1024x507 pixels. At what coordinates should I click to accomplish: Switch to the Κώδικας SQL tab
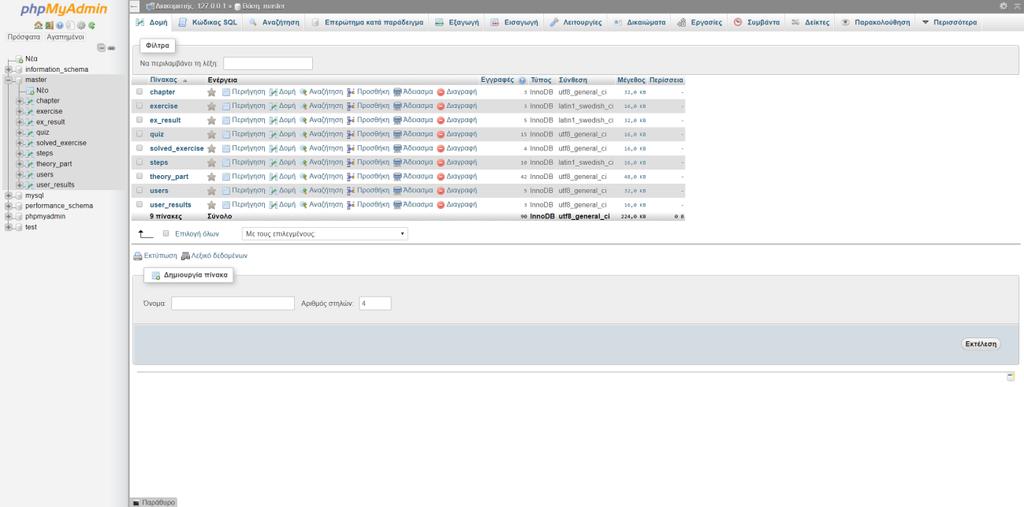(x=208, y=22)
